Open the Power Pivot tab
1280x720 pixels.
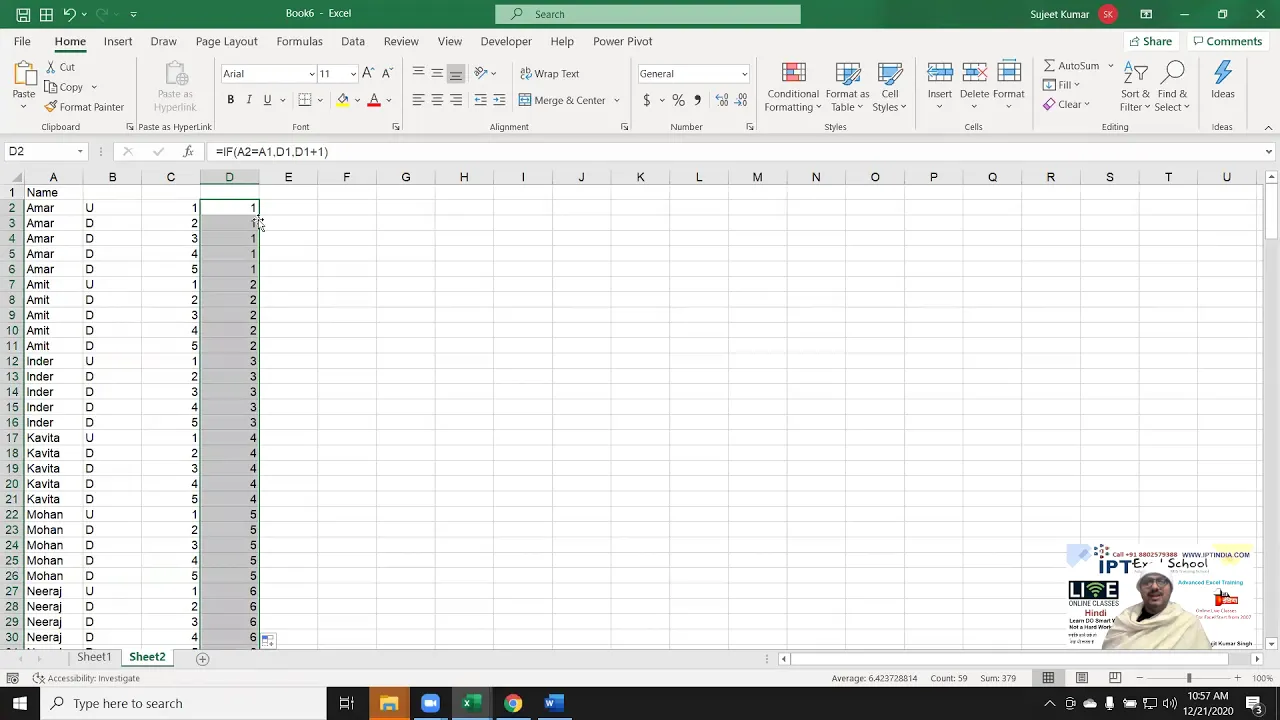point(622,41)
